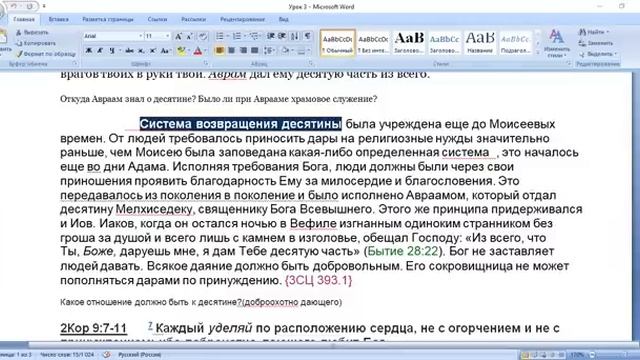Image resolution: width=640 pixels, height=360 pixels.
Task: Click the Redo icon in quick access toolbar
Action: (30, 7)
